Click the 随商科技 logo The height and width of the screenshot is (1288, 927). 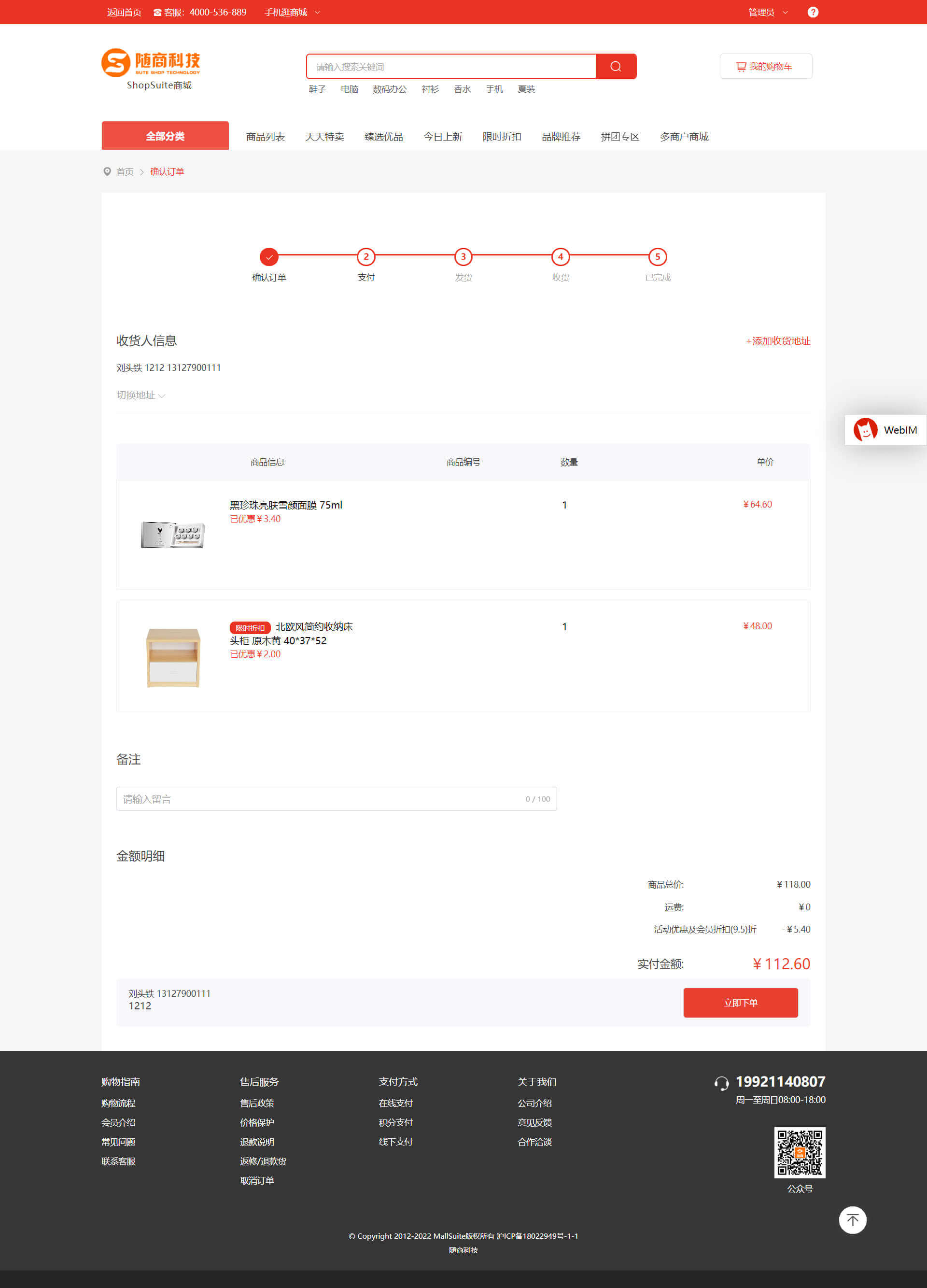click(x=151, y=62)
